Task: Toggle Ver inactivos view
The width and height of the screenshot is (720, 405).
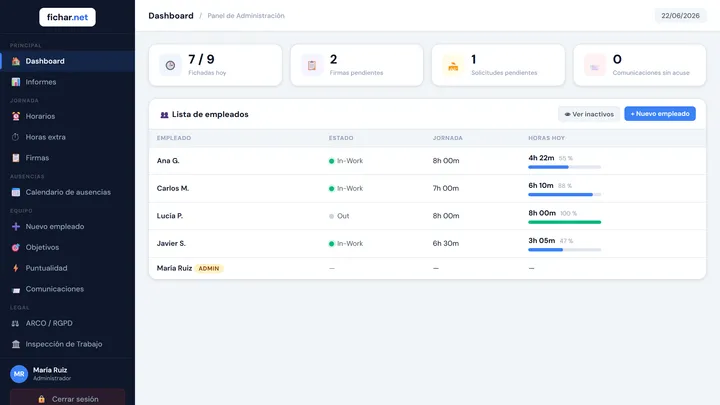Action: (589, 114)
